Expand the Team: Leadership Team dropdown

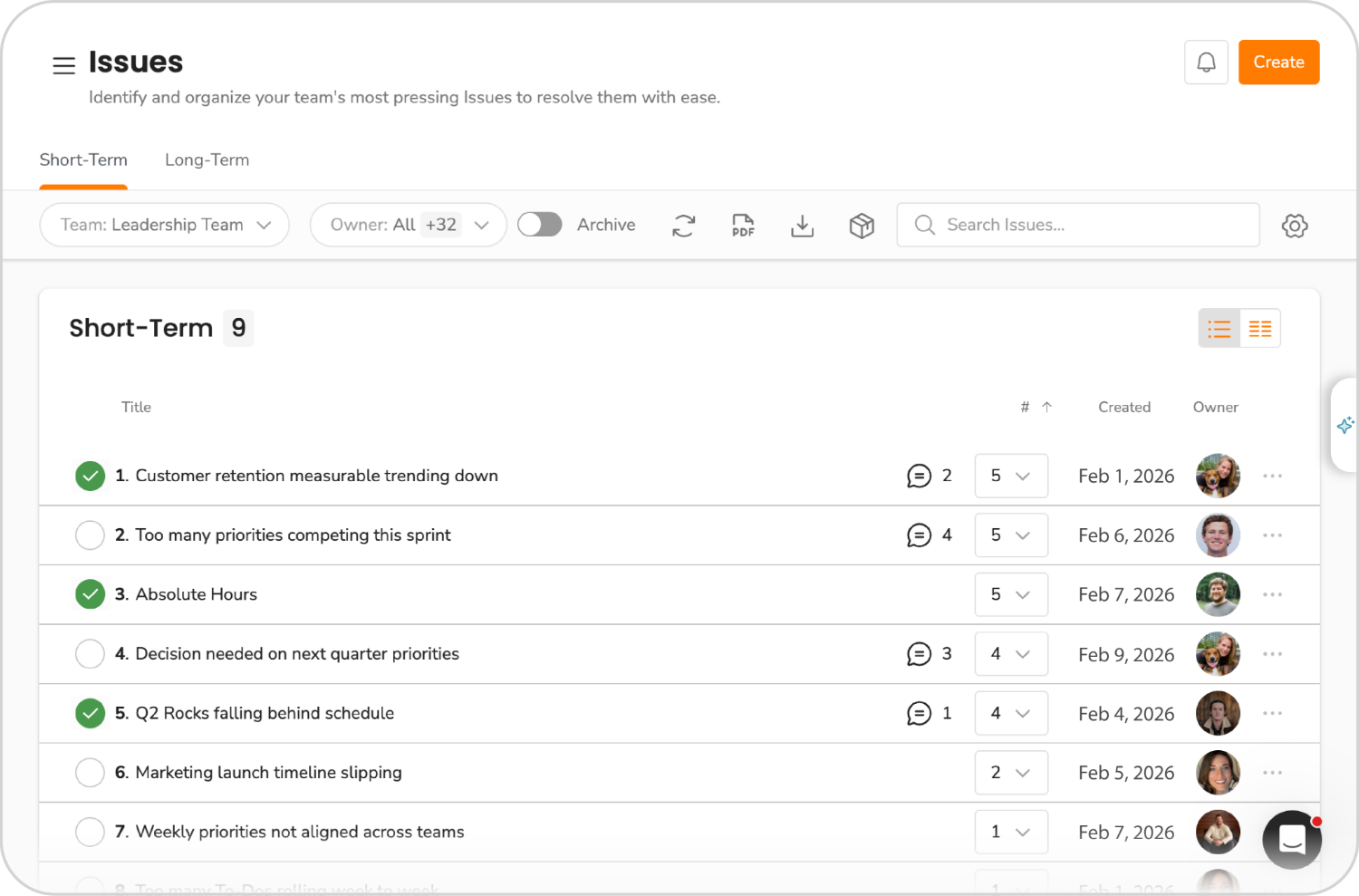coord(164,225)
